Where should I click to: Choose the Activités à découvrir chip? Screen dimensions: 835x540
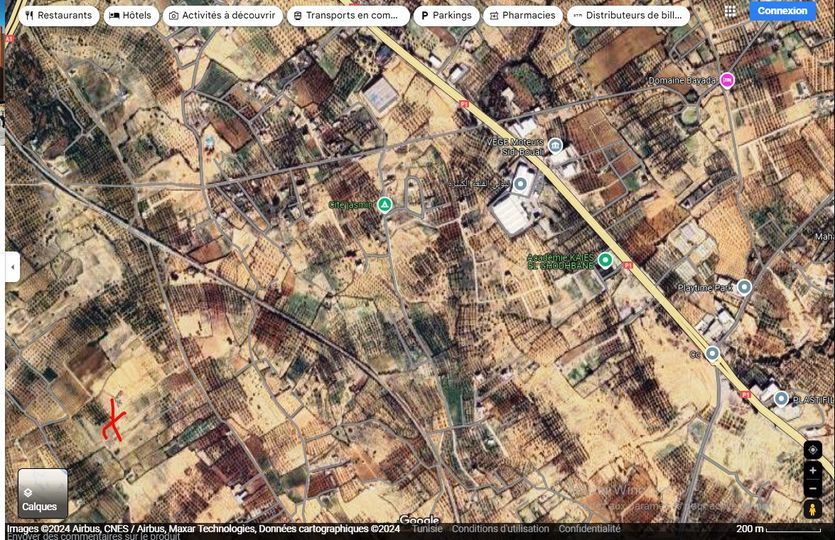pos(221,16)
